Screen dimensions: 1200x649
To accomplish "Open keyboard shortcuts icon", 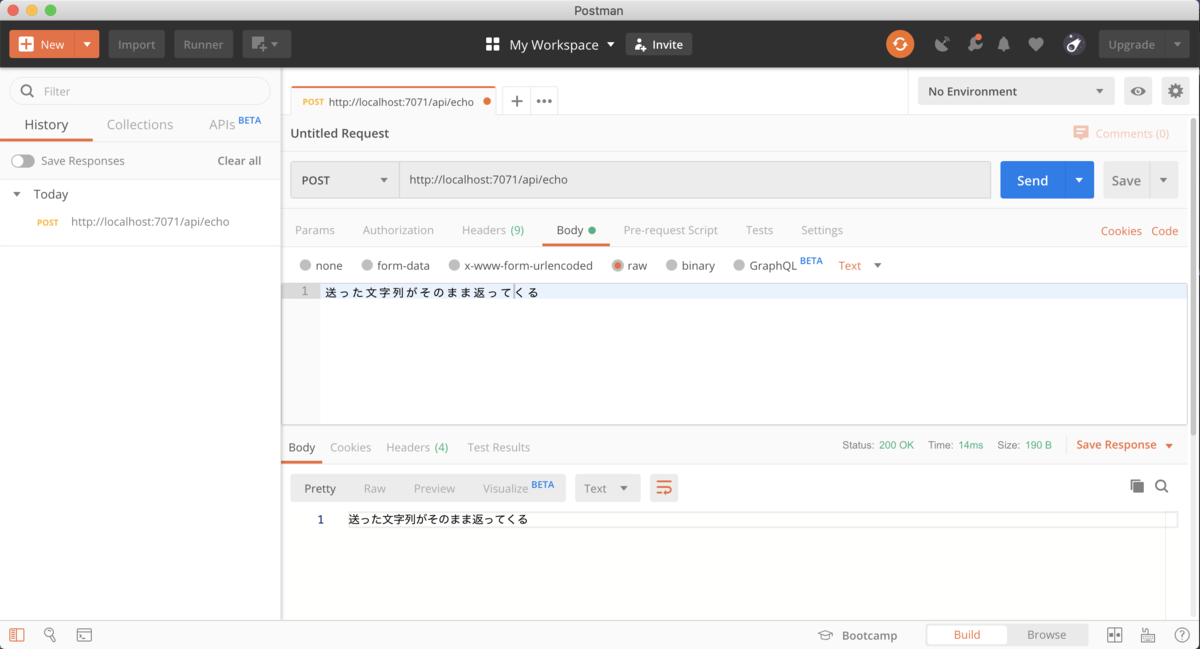I will coord(1148,635).
